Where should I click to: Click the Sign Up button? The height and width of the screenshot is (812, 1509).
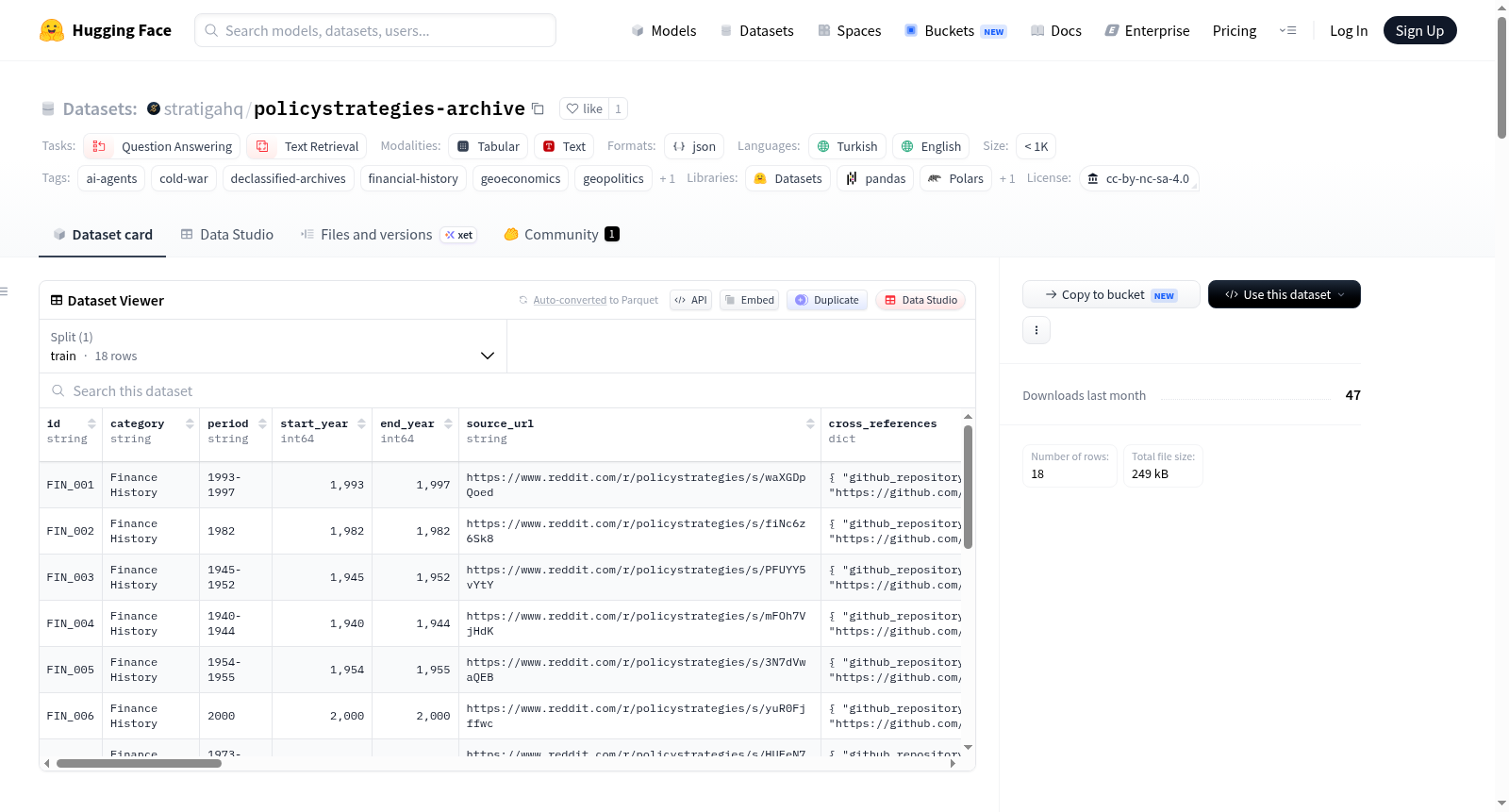[1419, 30]
